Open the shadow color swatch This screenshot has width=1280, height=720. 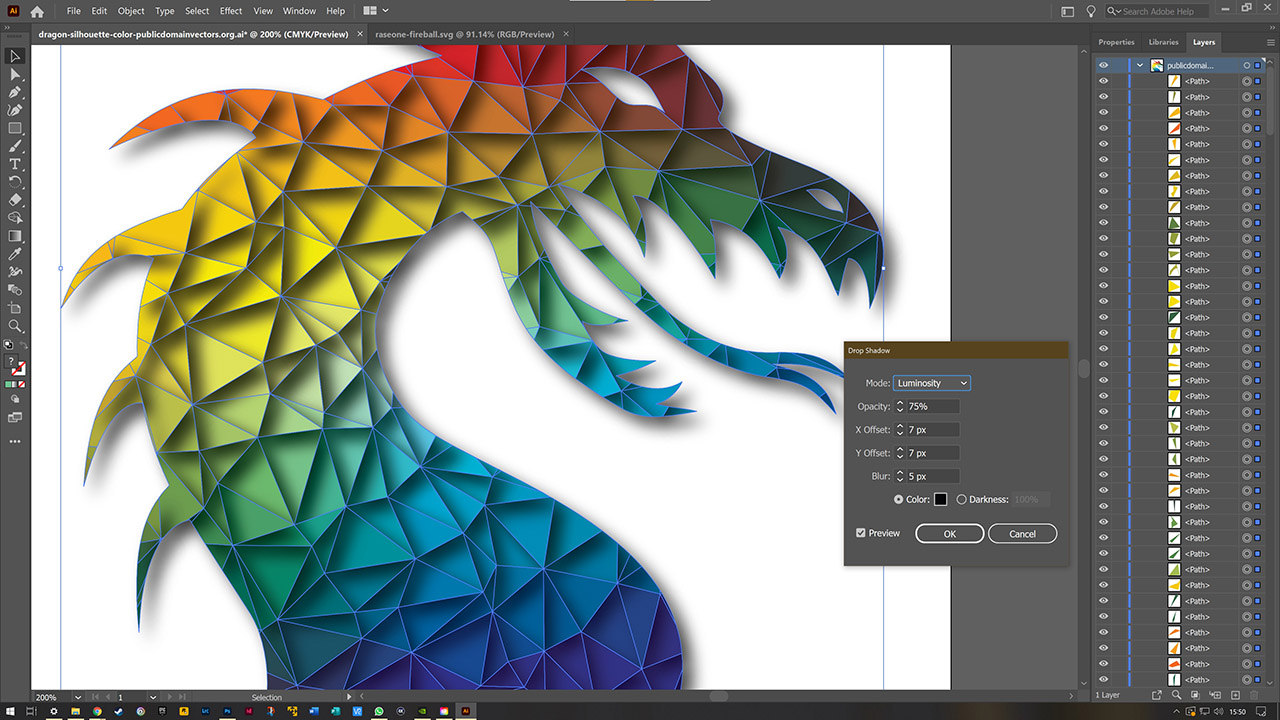coord(940,499)
